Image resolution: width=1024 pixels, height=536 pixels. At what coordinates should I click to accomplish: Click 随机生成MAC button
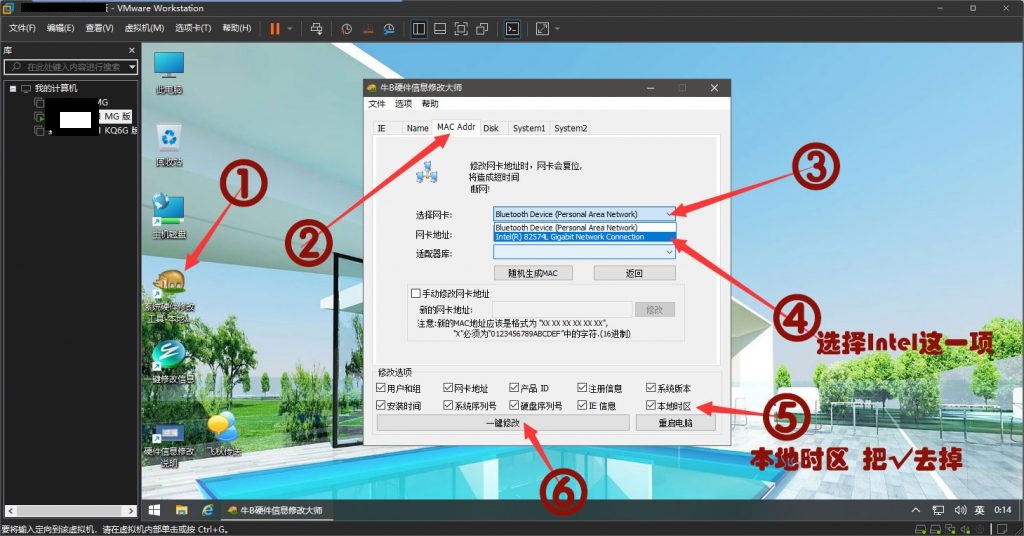(x=533, y=273)
